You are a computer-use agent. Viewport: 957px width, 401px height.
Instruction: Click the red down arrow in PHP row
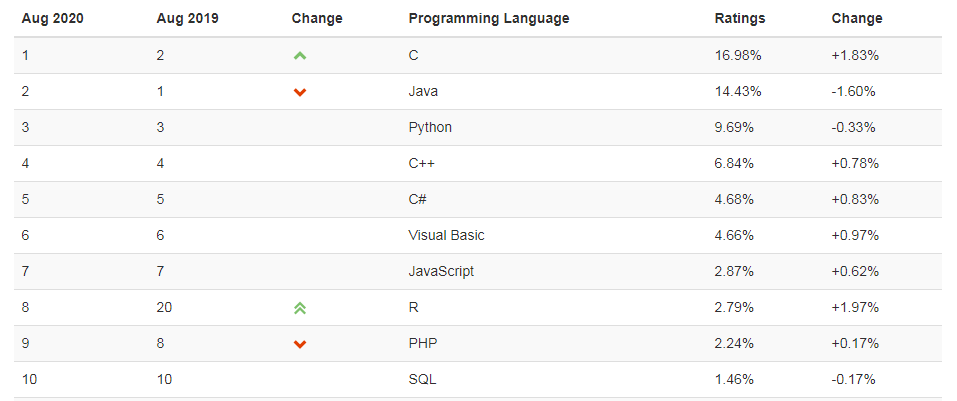tap(300, 344)
